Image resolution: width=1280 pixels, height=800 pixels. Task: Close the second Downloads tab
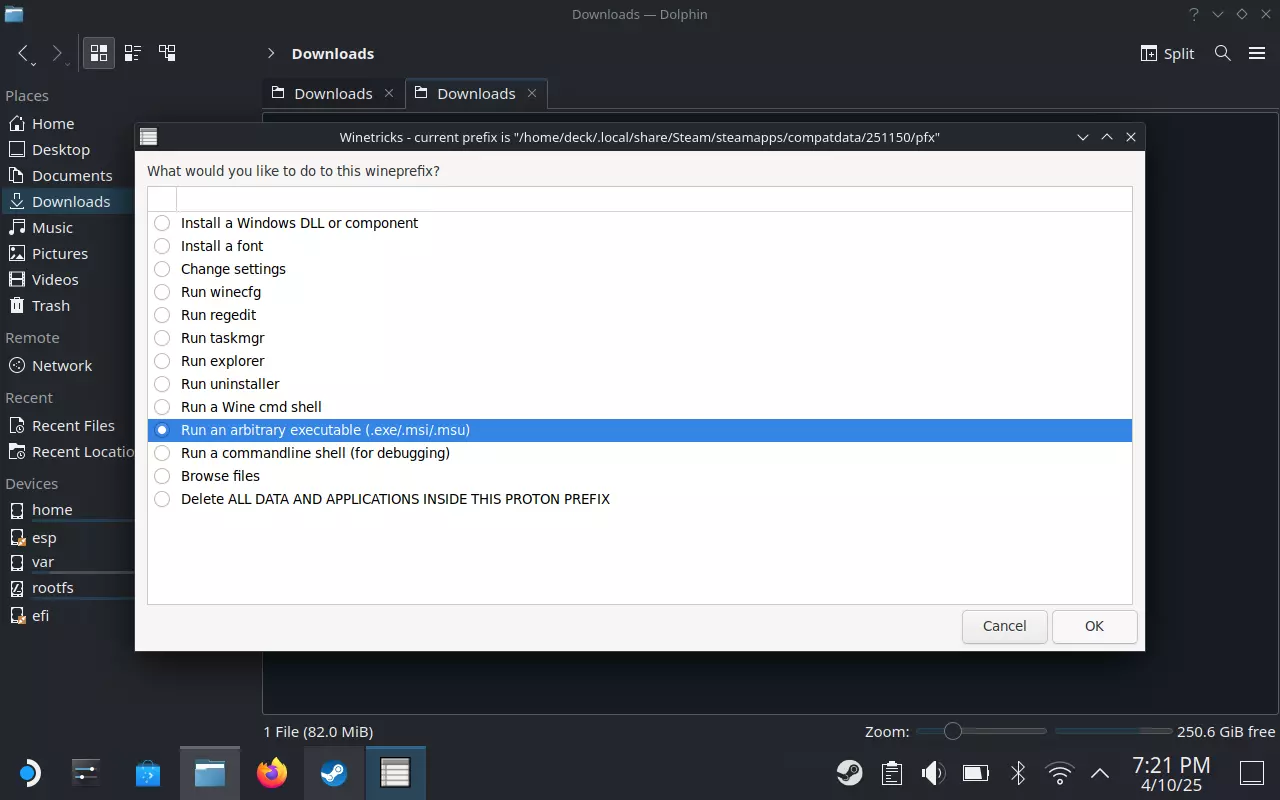point(532,94)
